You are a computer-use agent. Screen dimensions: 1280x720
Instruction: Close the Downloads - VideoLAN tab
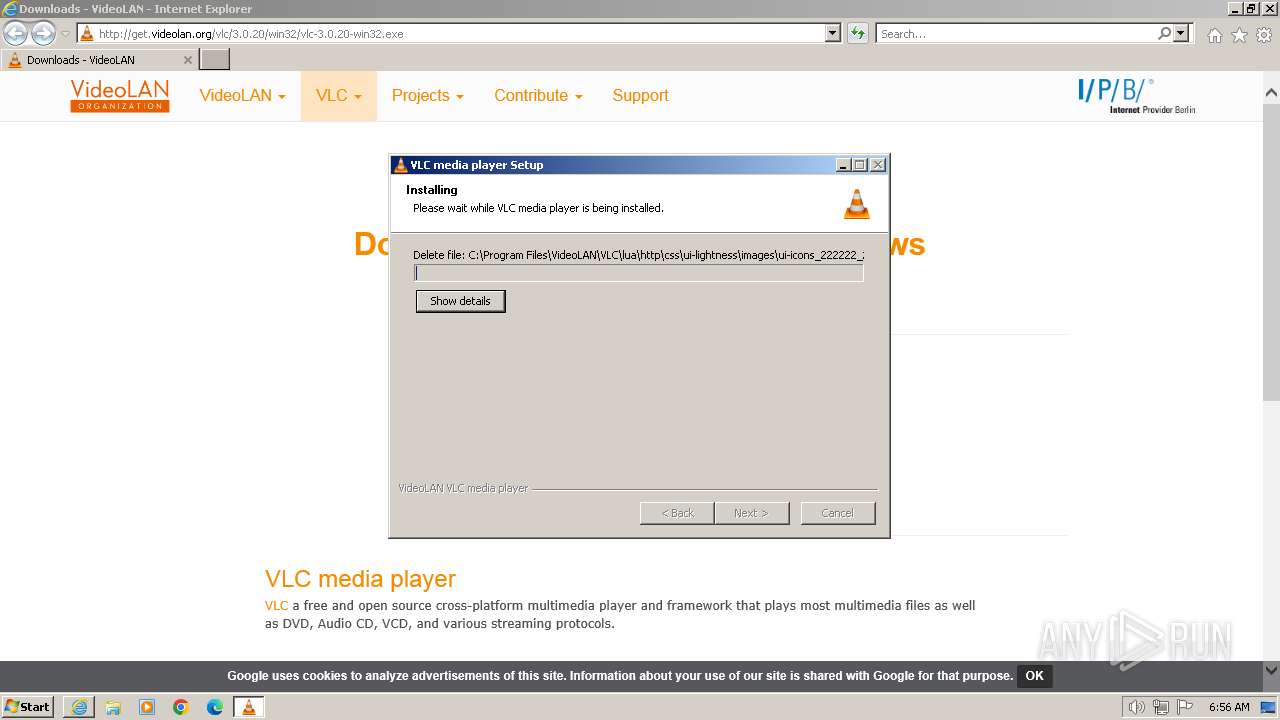click(187, 60)
